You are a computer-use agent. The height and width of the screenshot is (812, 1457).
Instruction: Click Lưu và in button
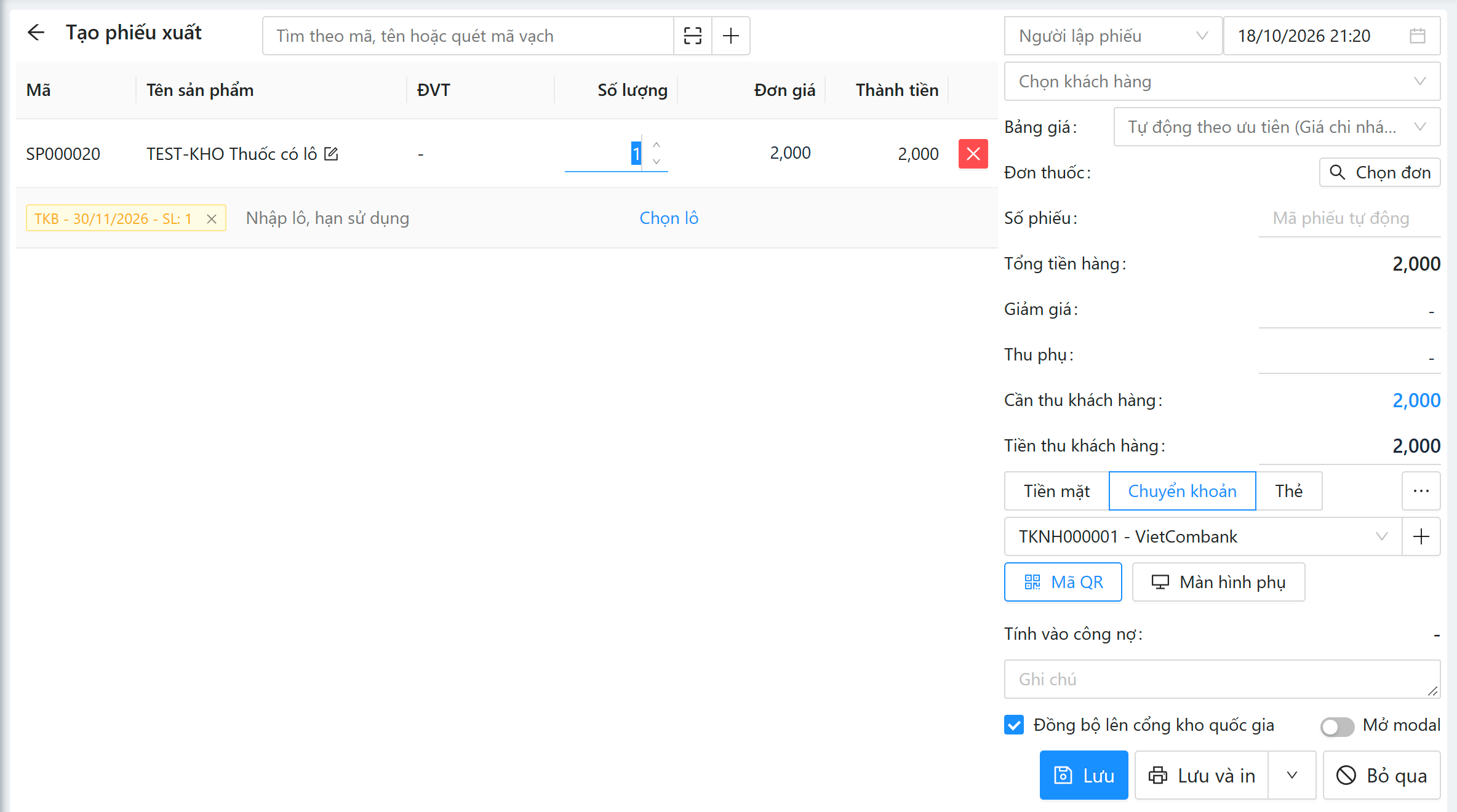point(1202,776)
